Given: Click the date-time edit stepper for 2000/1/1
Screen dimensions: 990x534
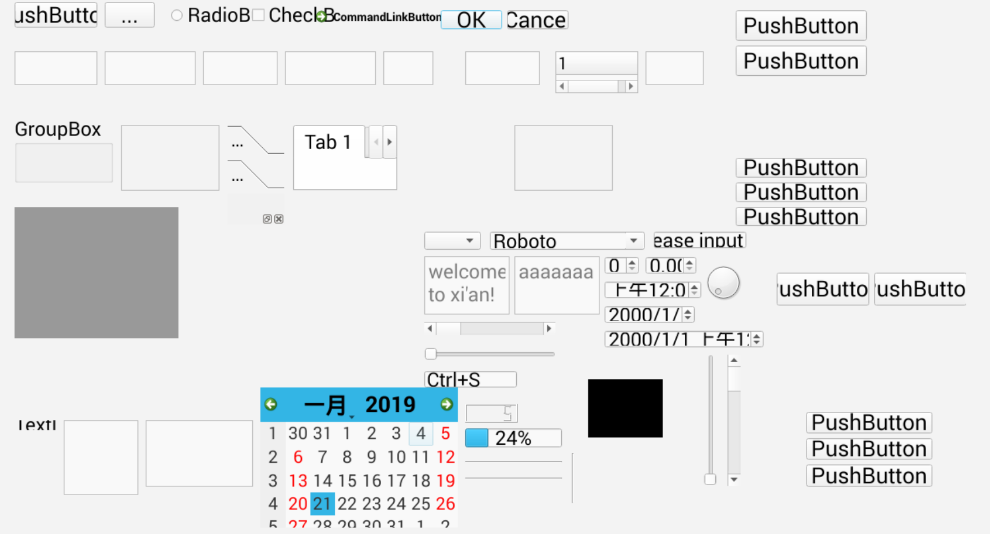Looking at the screenshot, I should tap(756, 339).
